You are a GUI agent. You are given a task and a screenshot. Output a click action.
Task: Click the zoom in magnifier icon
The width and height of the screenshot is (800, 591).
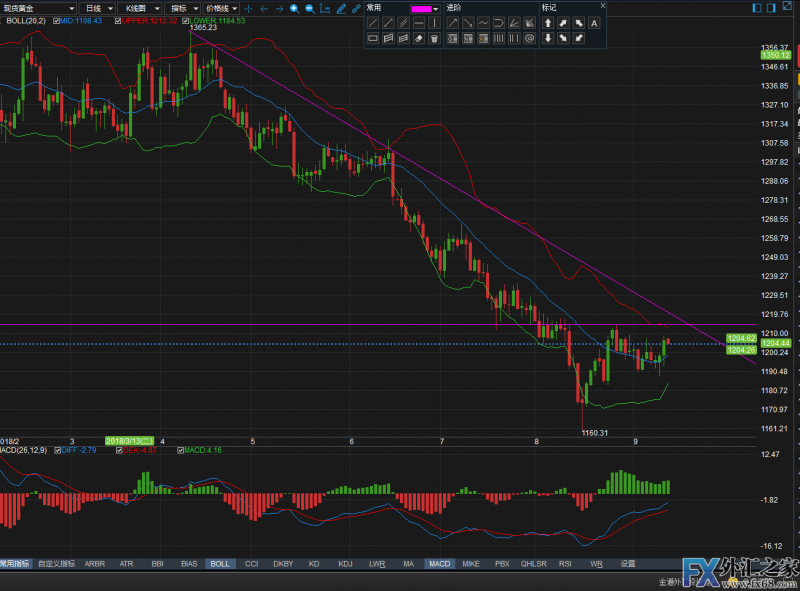click(x=294, y=8)
